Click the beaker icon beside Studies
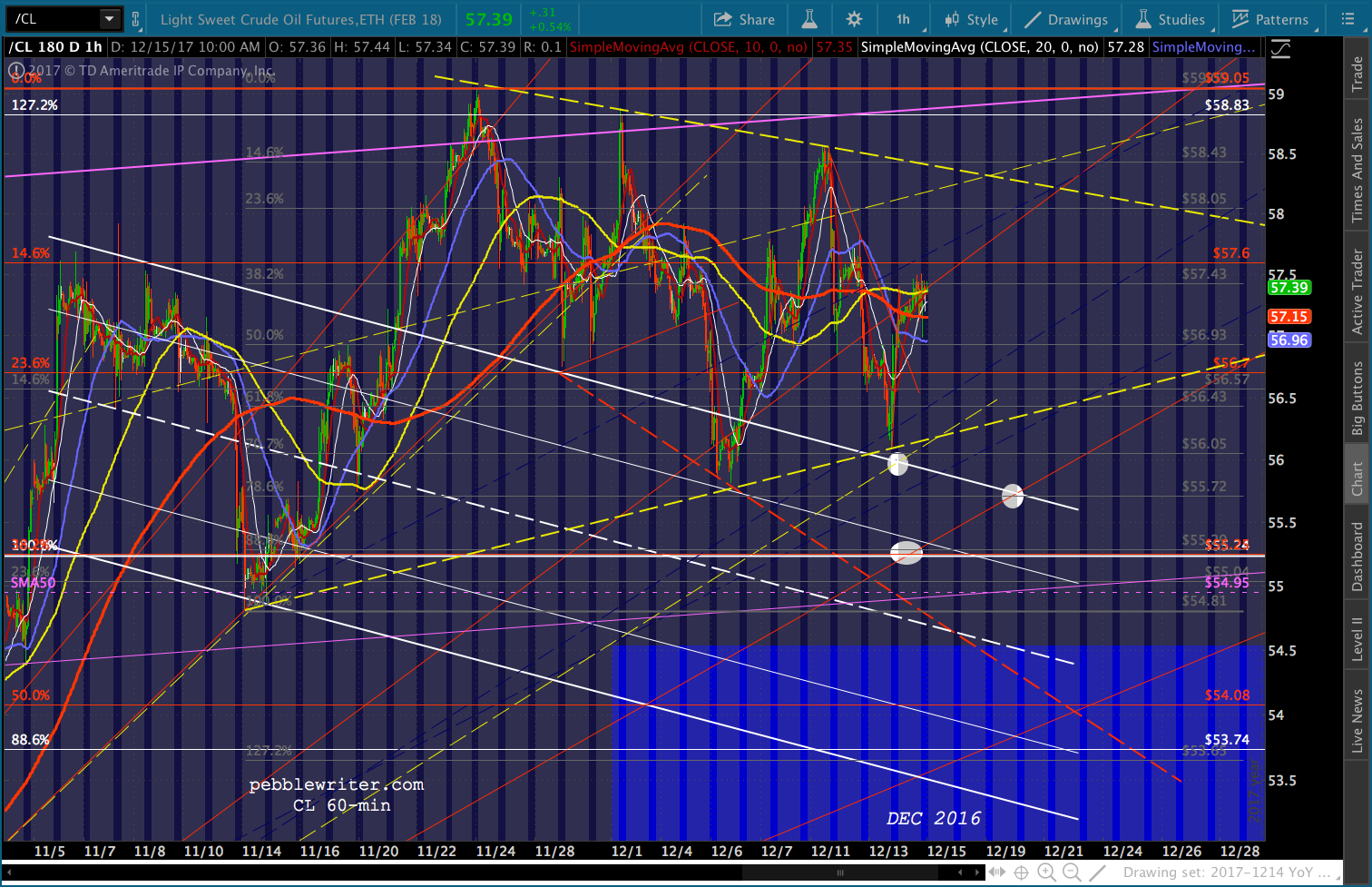The width and height of the screenshot is (1372, 887). click(1143, 19)
